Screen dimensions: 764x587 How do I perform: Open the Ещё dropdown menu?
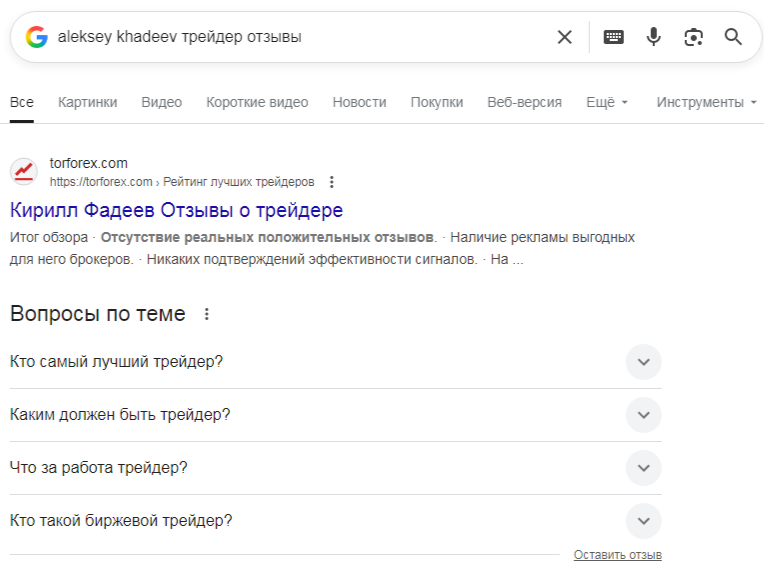(607, 102)
